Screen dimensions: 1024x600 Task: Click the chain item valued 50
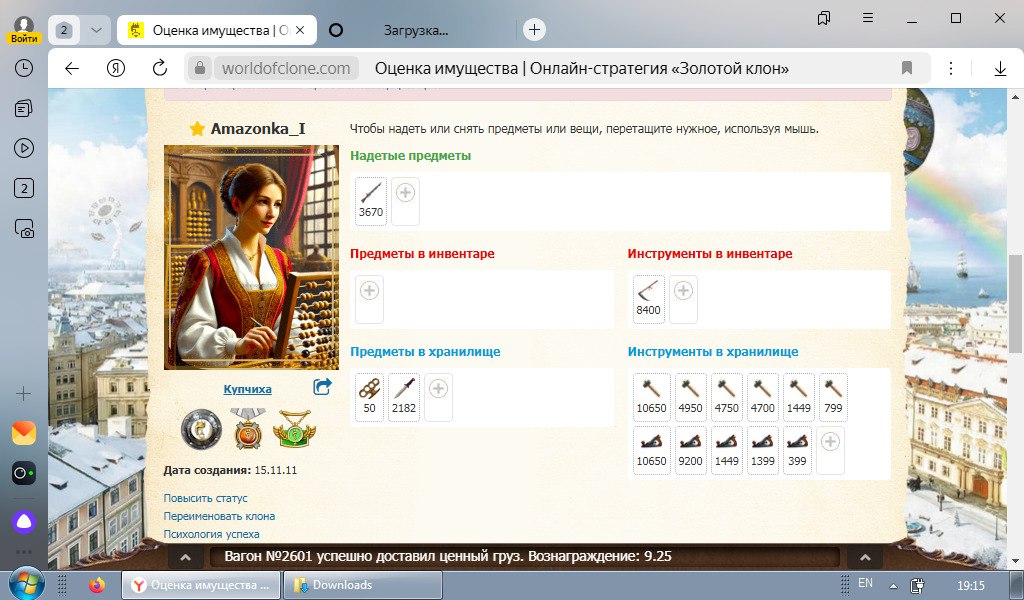[370, 396]
